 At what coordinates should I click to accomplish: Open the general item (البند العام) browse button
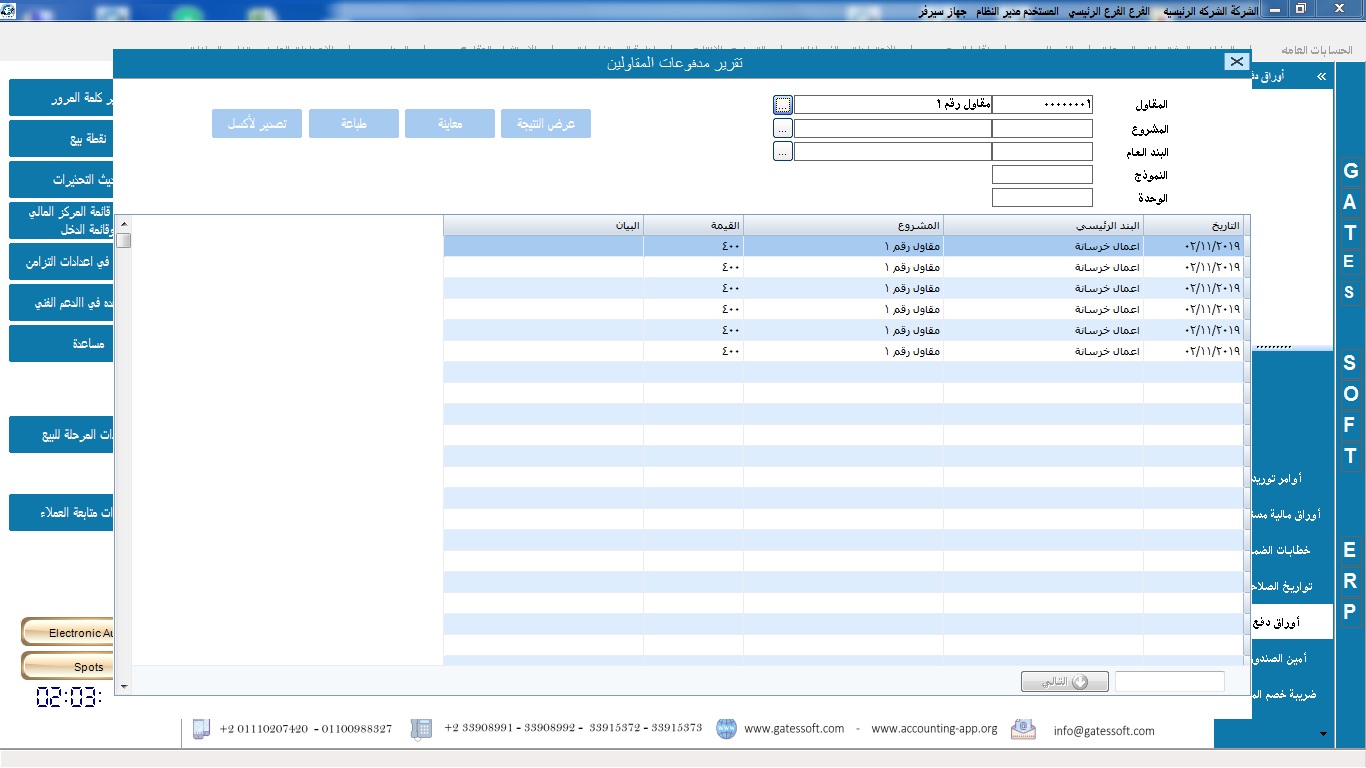pos(783,152)
